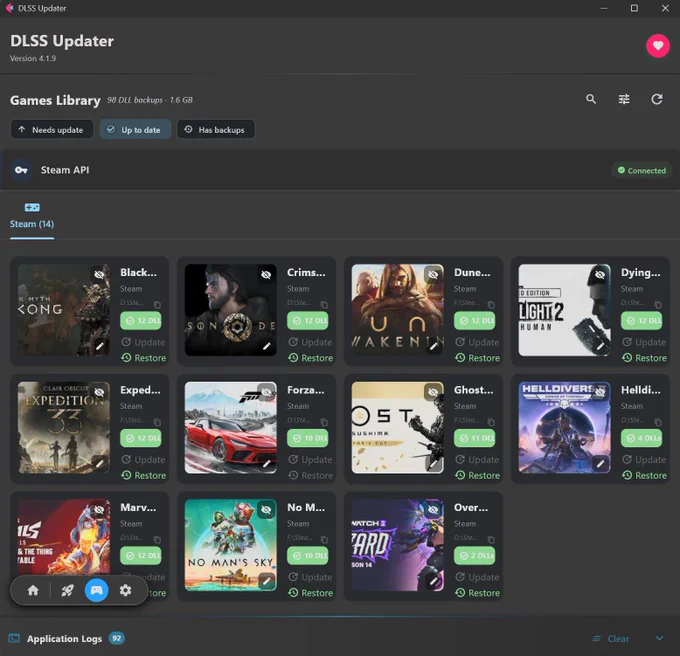Hide Overwatch 2 from library

(x=433, y=509)
